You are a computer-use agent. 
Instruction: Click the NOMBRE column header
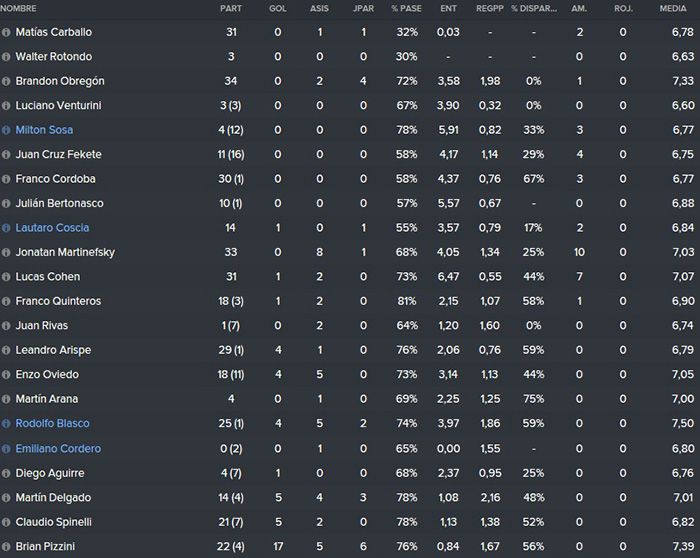point(18,8)
